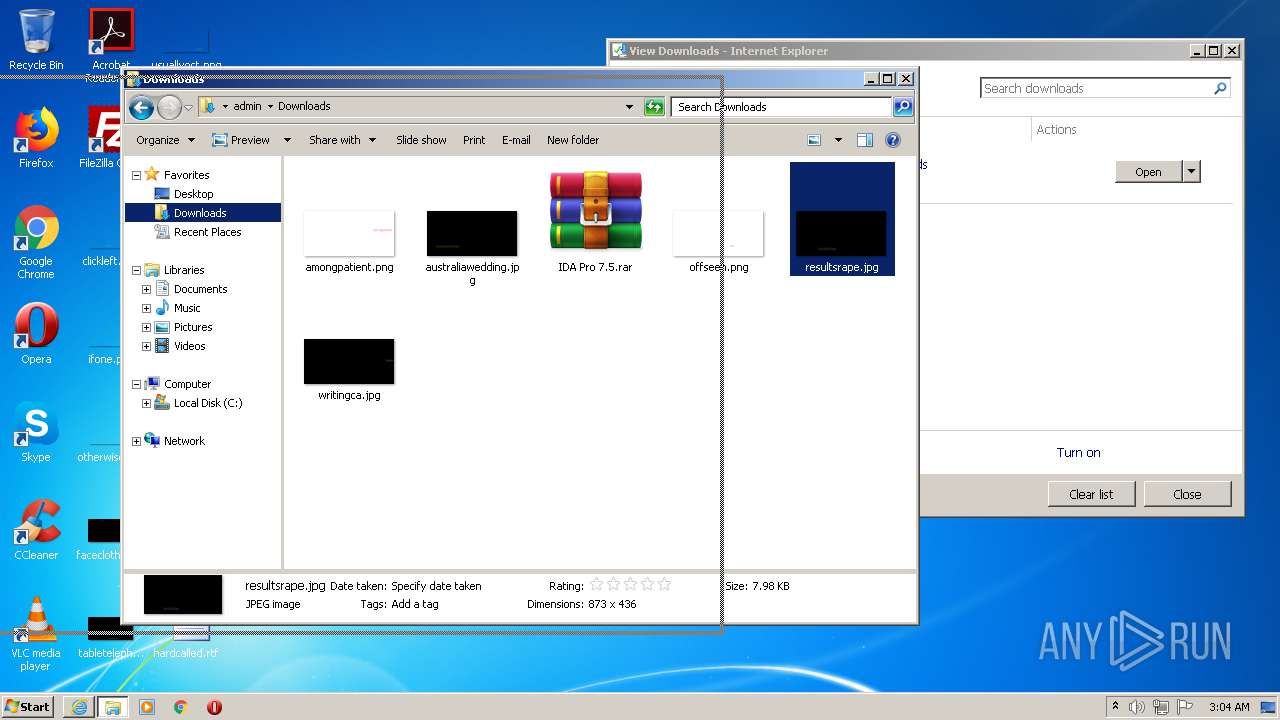This screenshot has height=720, width=1280.
Task: Click Specify date taken in details pane
Action: tap(436, 586)
